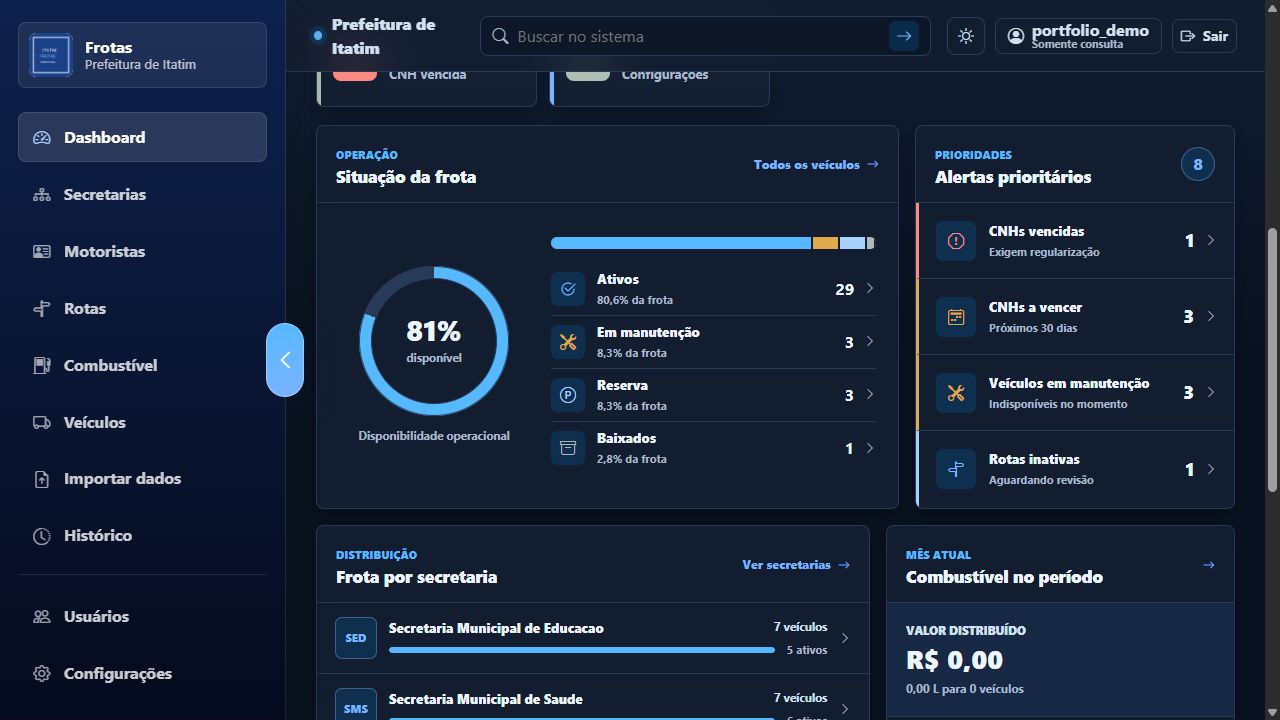
Task: Click the Reserva parking icon
Action: click(568, 395)
